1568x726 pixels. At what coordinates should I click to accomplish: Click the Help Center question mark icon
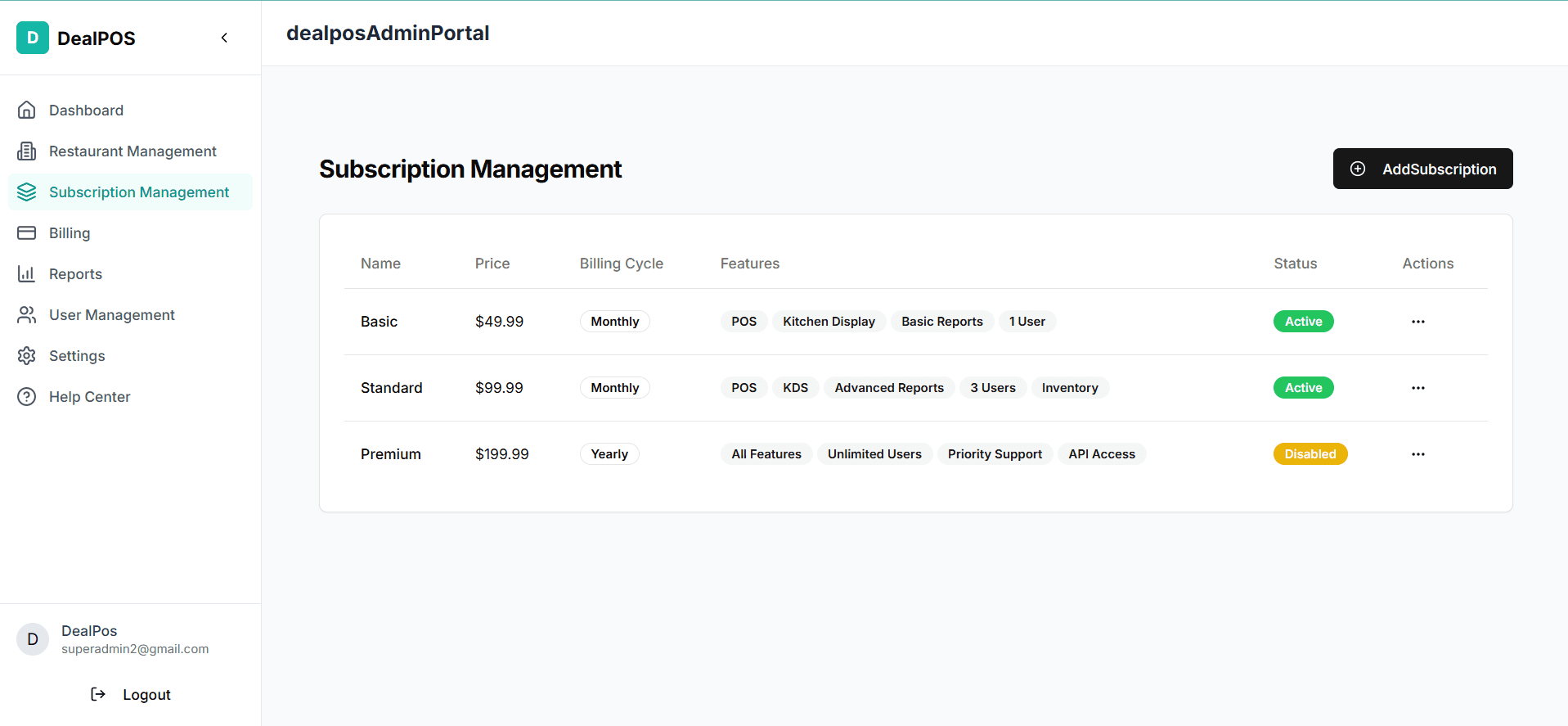(x=27, y=396)
